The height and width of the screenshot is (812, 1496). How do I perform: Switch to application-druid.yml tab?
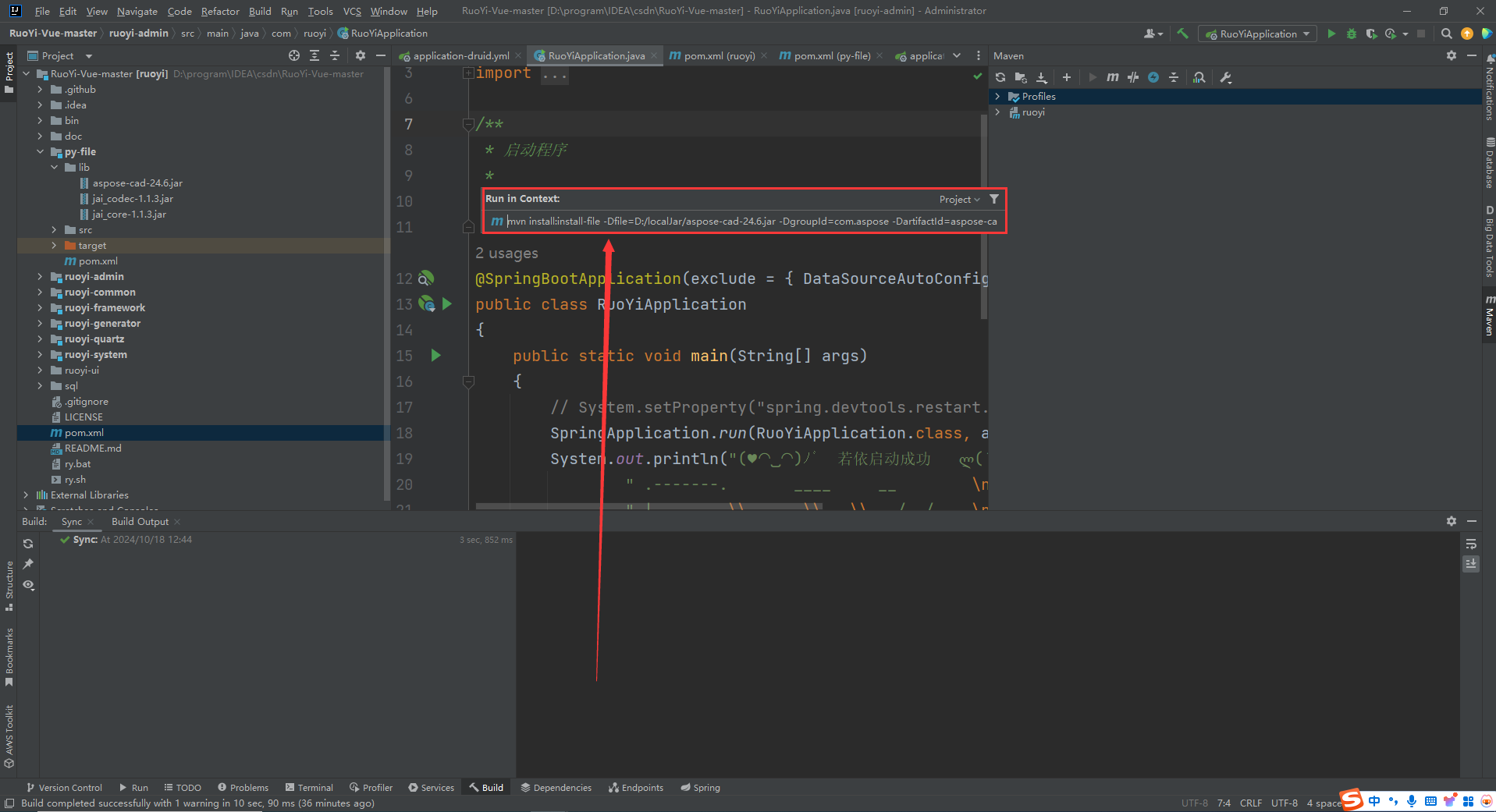pos(460,55)
